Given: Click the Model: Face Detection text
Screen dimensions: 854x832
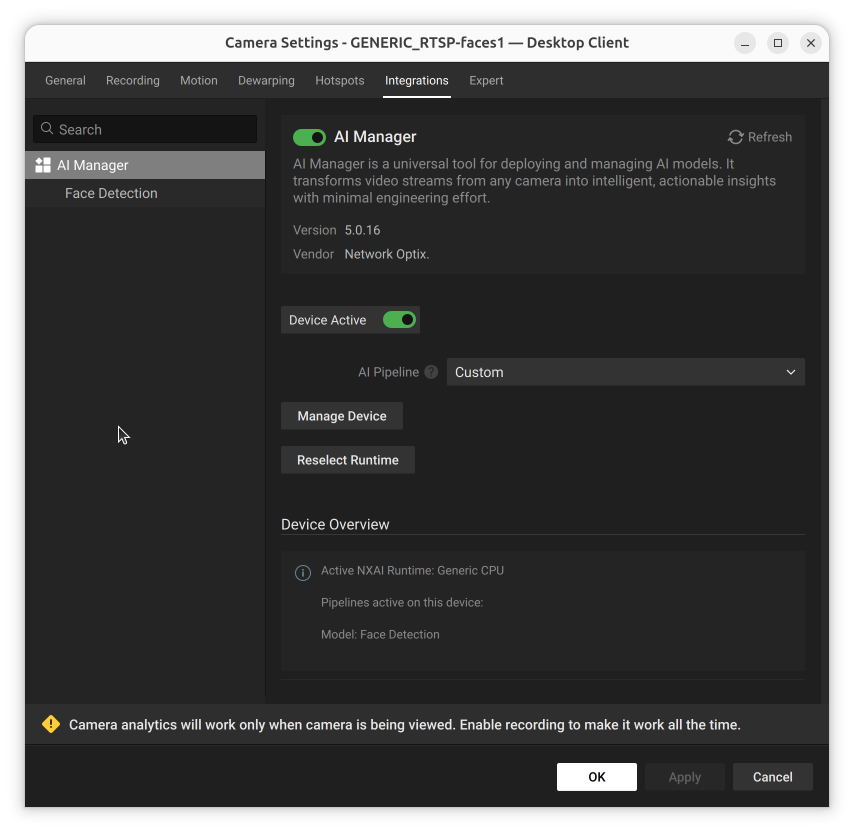Looking at the screenshot, I should [x=380, y=634].
